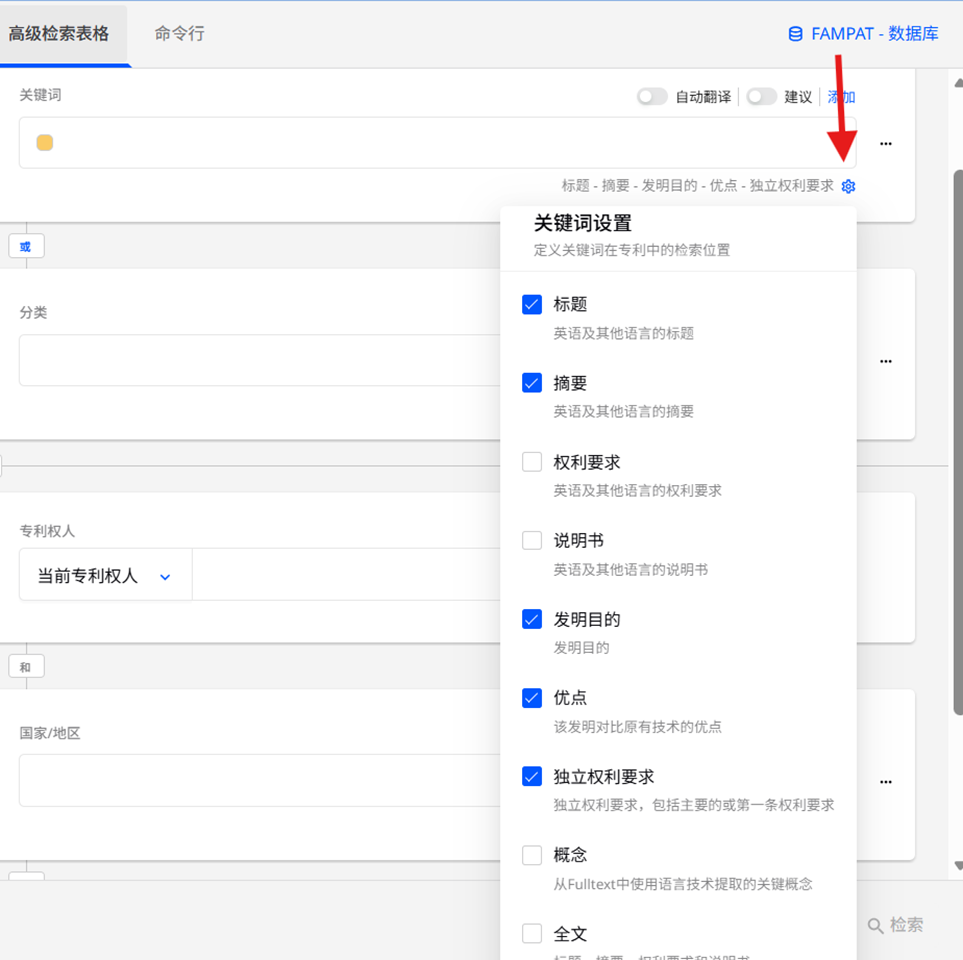
Task: Click the 分类 input field
Action: [x=260, y=360]
